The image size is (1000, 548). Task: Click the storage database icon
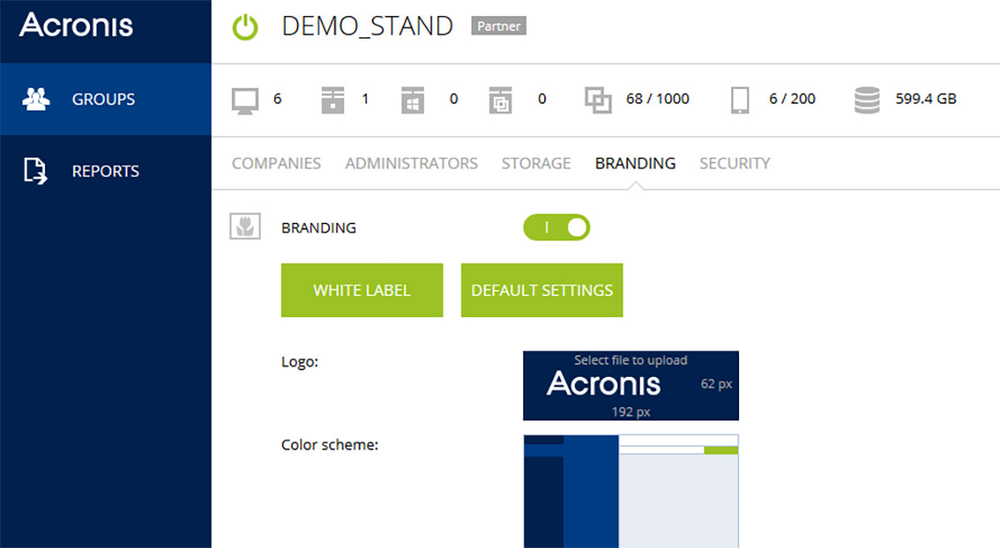pyautogui.click(x=867, y=100)
